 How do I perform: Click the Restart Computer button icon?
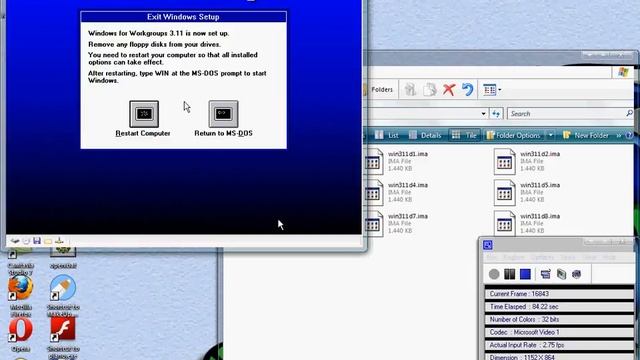tap(144, 114)
